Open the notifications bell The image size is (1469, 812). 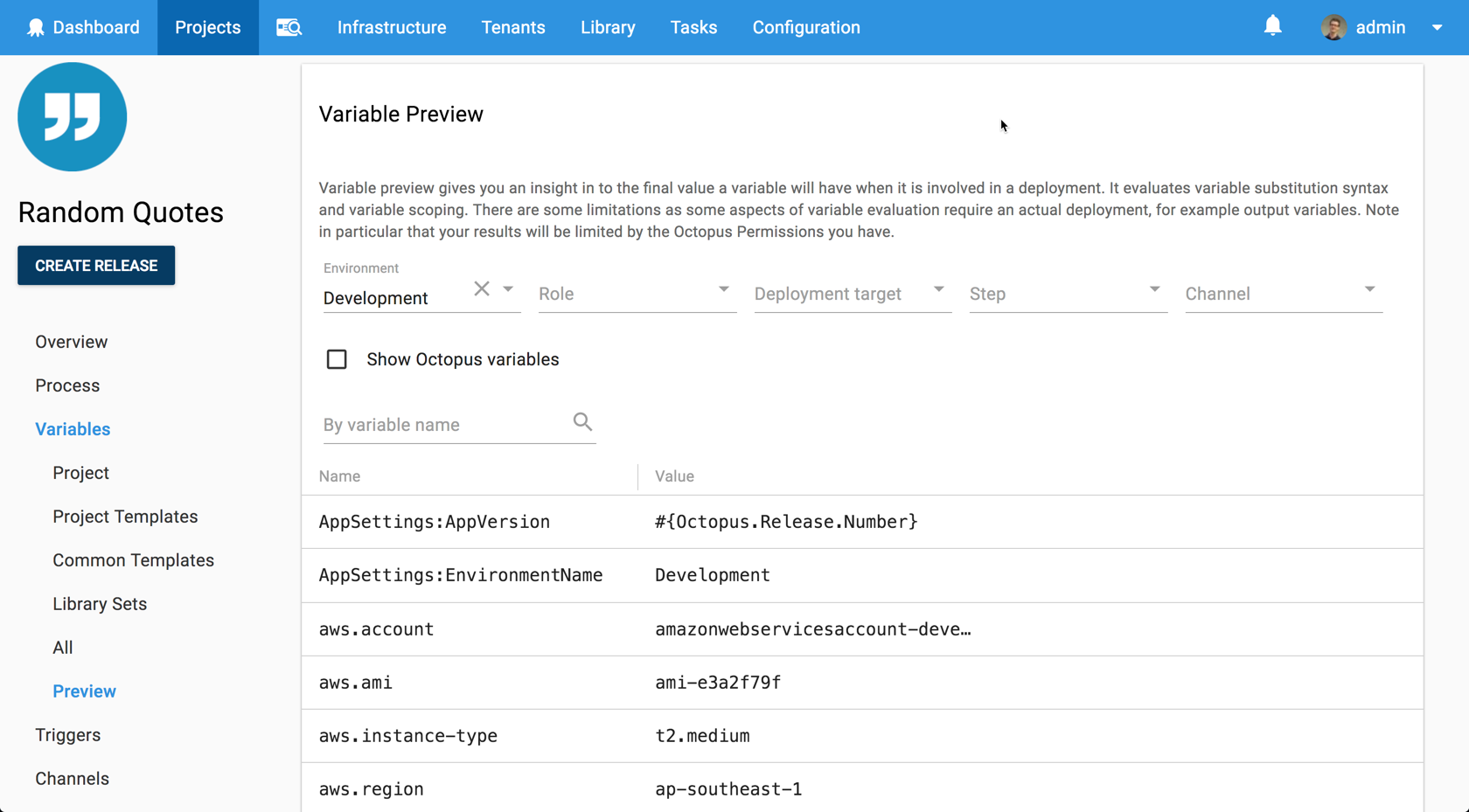[x=1273, y=27]
